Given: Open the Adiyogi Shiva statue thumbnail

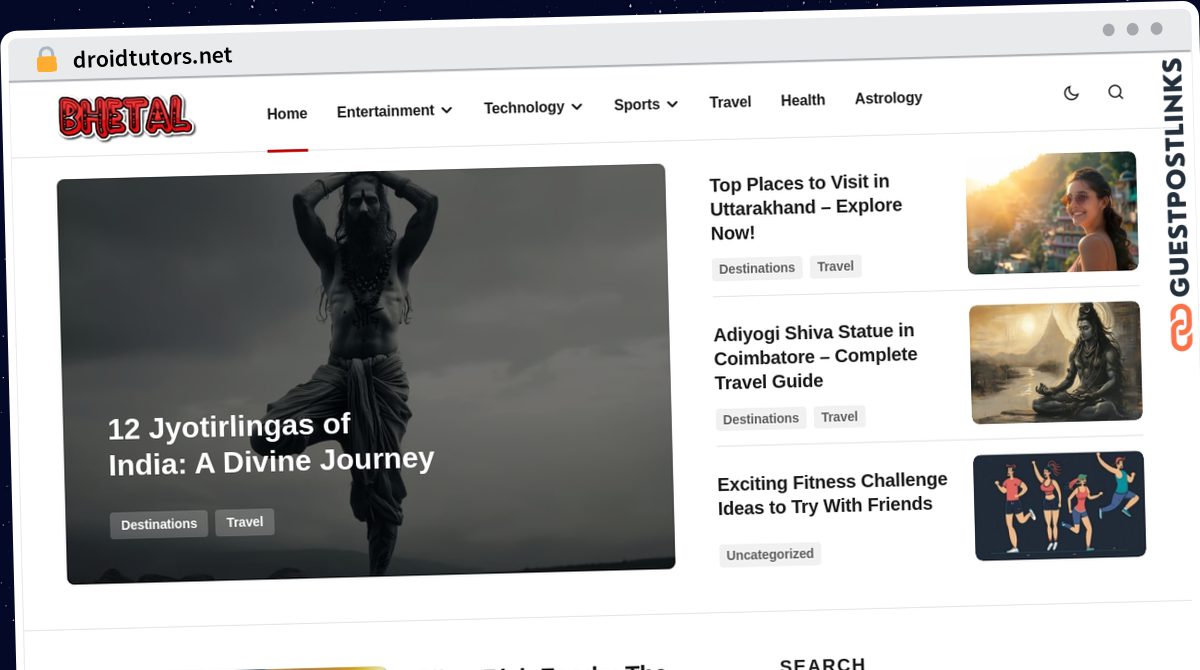Looking at the screenshot, I should click(x=1056, y=362).
